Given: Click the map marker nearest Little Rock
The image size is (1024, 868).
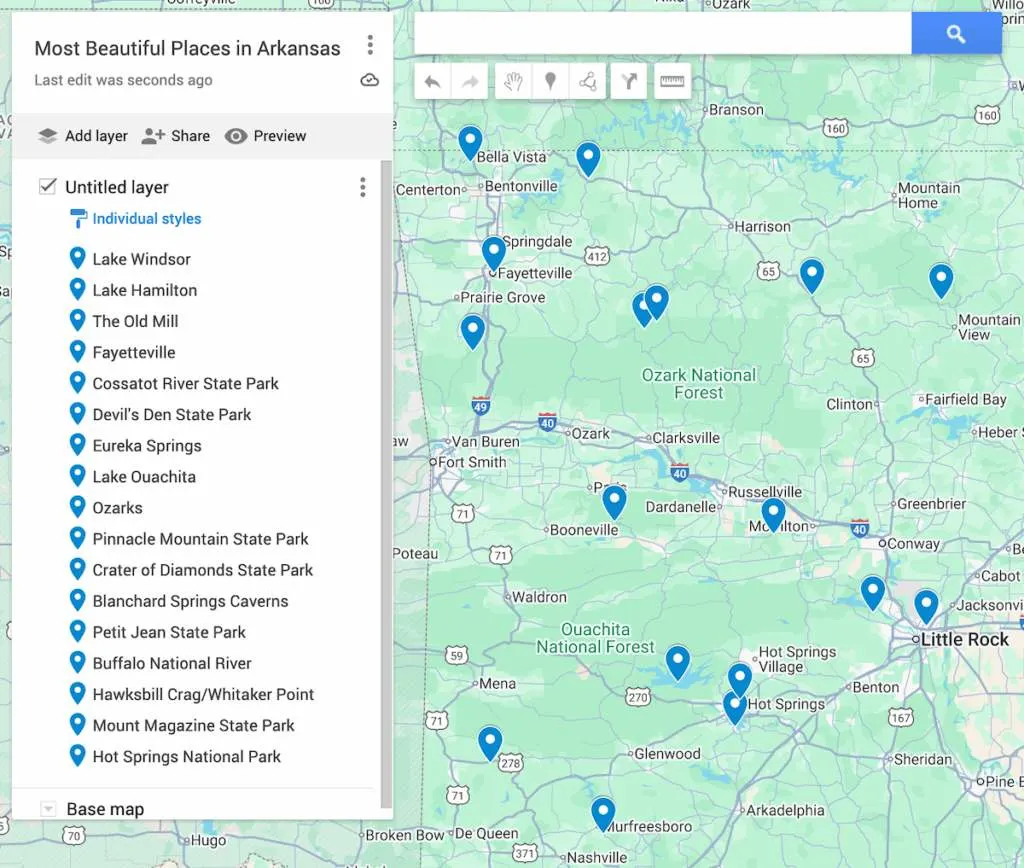Looking at the screenshot, I should [926, 606].
